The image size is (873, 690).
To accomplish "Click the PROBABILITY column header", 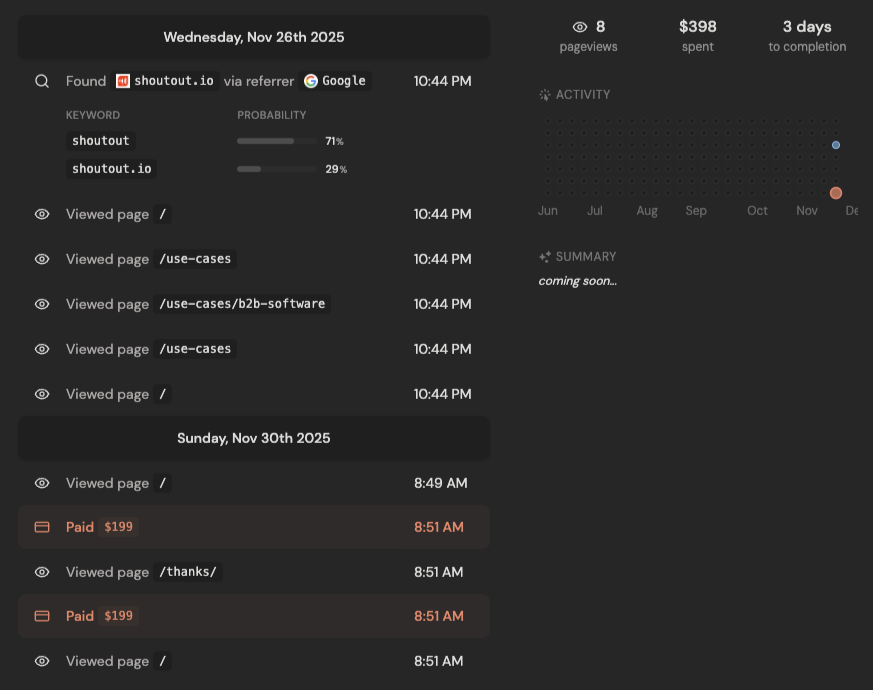I will point(272,115).
